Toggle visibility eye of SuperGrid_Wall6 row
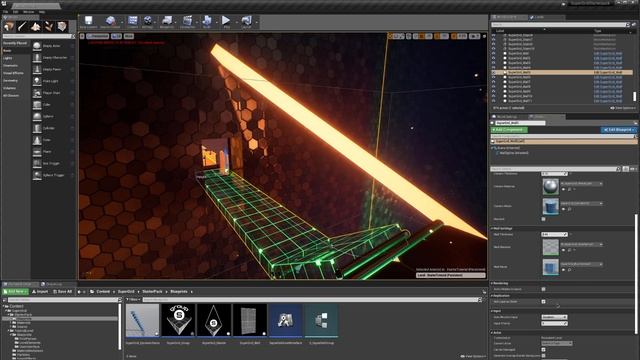Viewport: 640px width, 360px height. 493,77
